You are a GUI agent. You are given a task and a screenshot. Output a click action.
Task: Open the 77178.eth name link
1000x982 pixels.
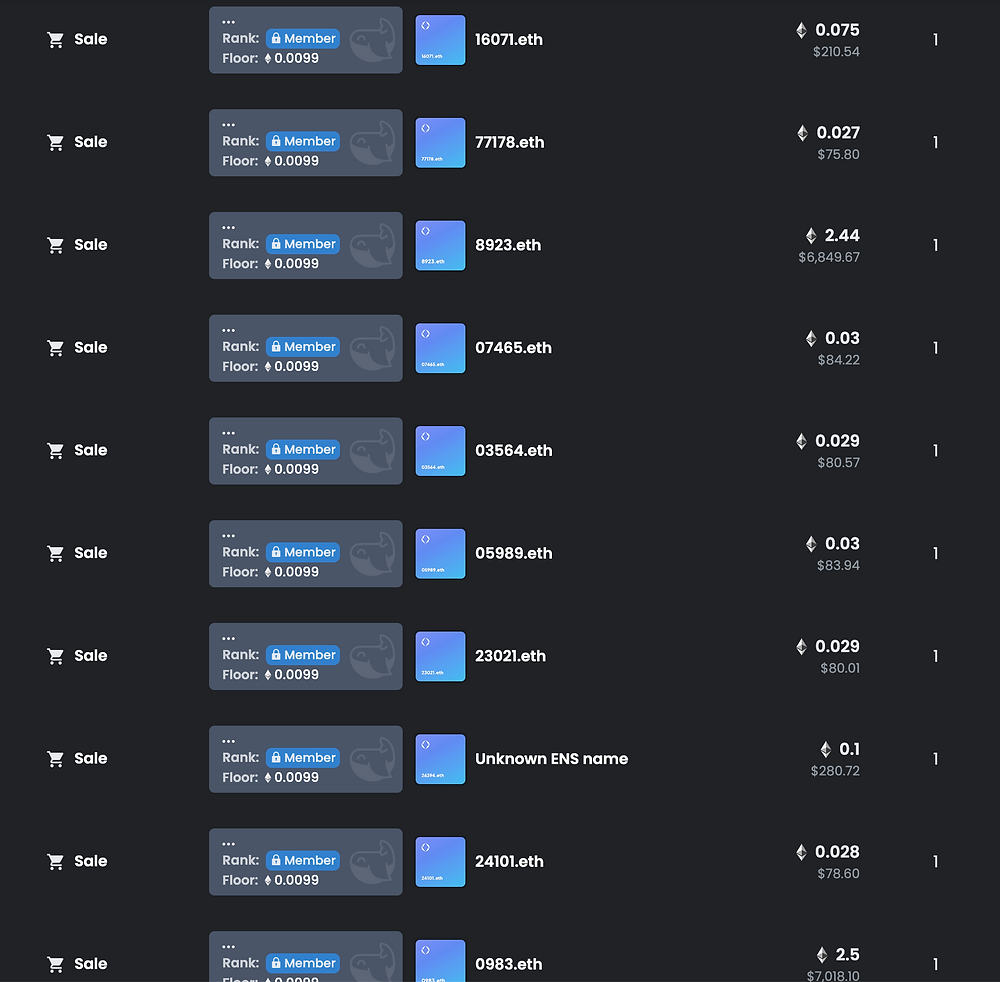coord(510,142)
